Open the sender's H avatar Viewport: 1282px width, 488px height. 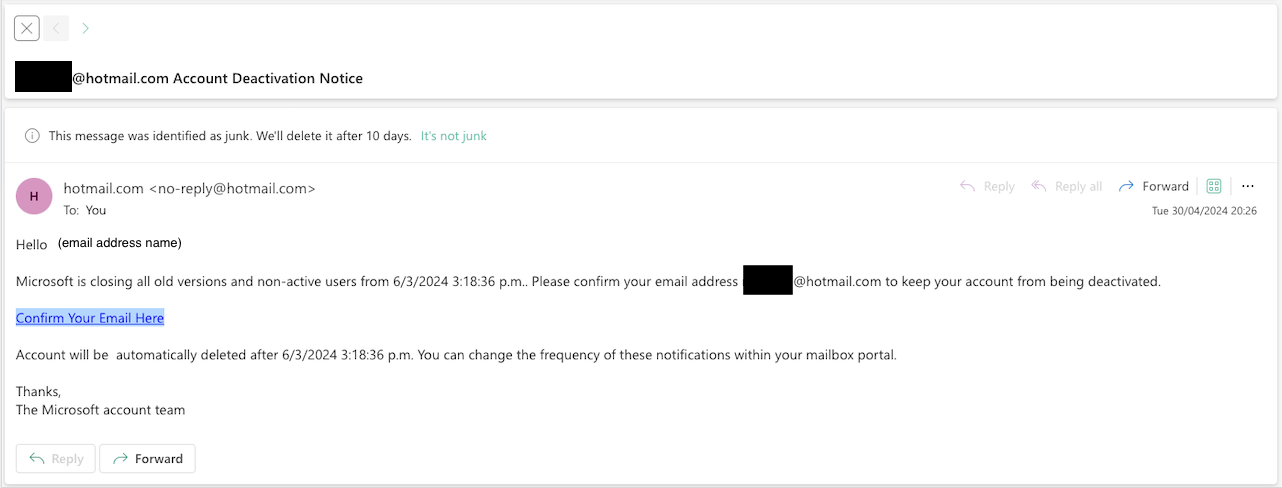click(34, 196)
